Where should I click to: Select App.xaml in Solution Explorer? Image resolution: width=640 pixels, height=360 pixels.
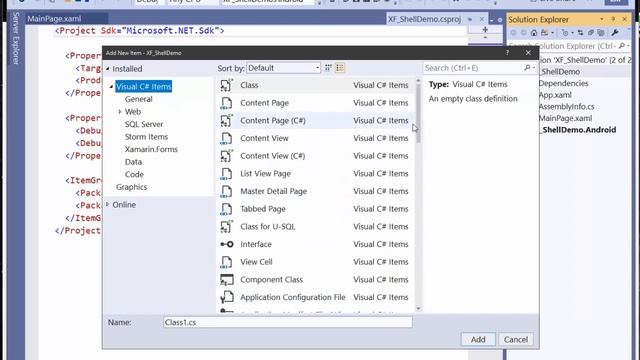[555, 95]
